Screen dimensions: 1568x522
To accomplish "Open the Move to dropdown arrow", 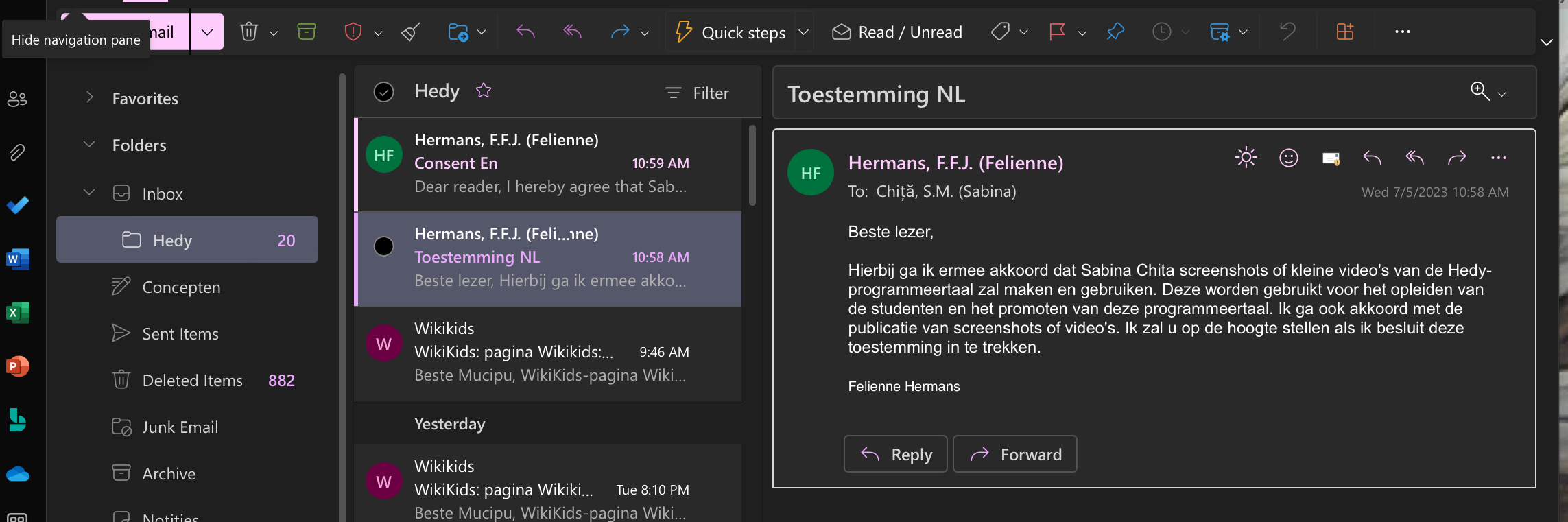I will [482, 32].
